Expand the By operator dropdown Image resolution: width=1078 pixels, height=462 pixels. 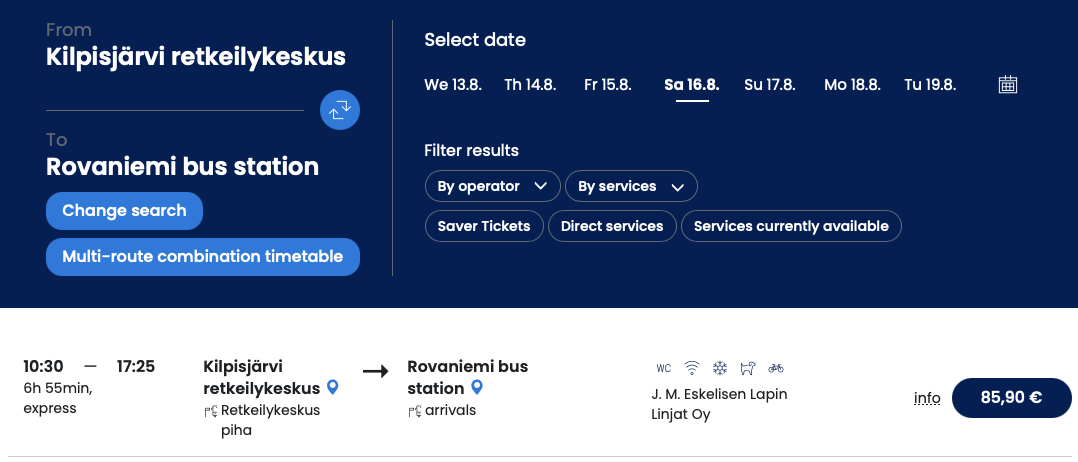[492, 186]
